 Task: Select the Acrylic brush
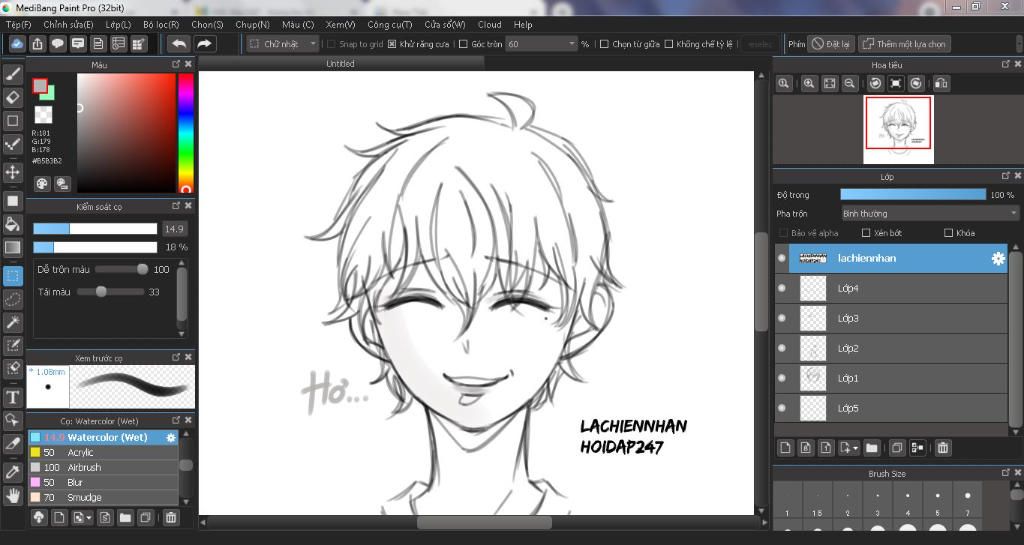103,452
